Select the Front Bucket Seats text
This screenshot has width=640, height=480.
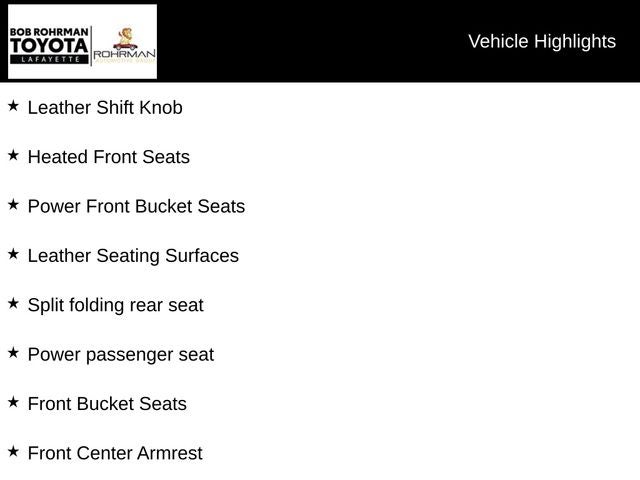(107, 404)
